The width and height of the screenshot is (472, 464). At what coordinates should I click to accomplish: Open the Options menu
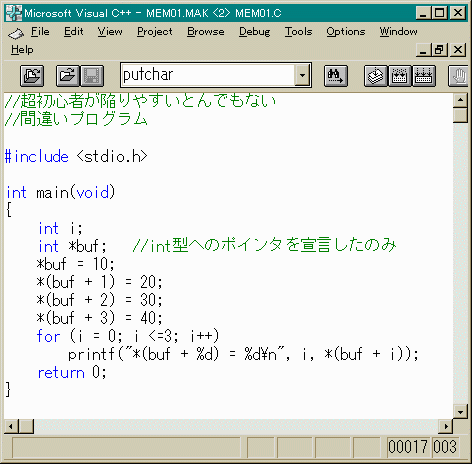click(x=346, y=32)
